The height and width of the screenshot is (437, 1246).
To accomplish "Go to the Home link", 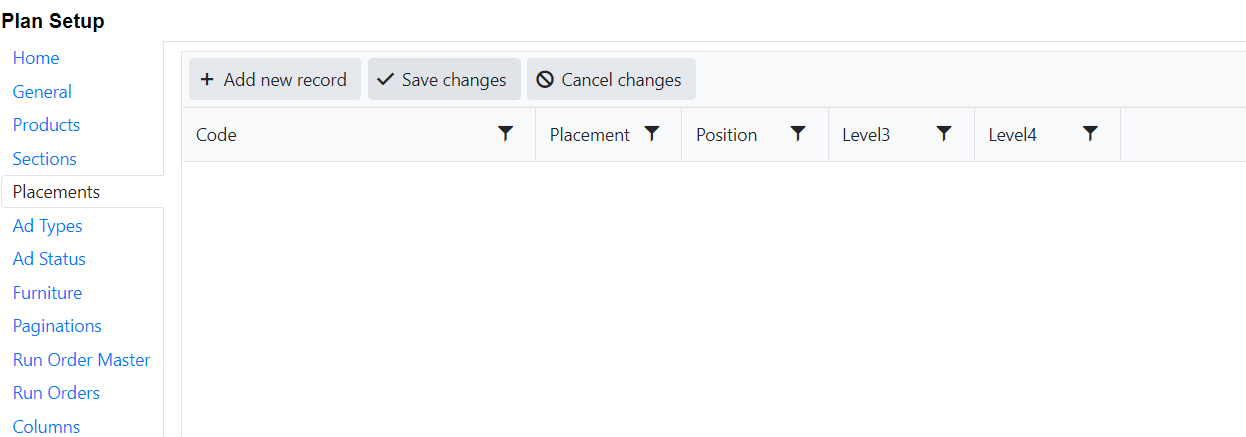I will pos(36,58).
